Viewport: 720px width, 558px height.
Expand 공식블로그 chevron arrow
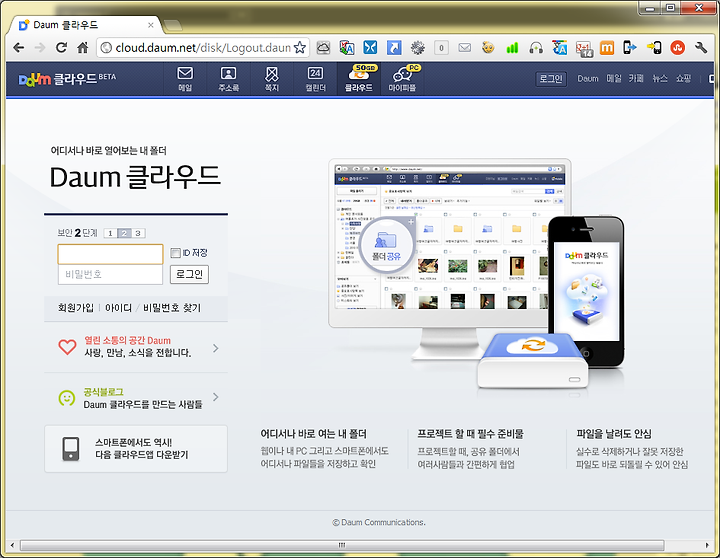pos(216,397)
